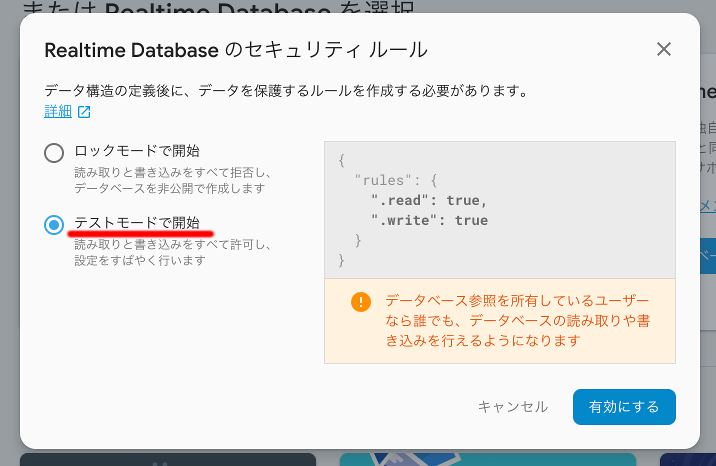Select ロックモードで開始 radio button
Screen dimensions: 716x466
click(x=54, y=152)
